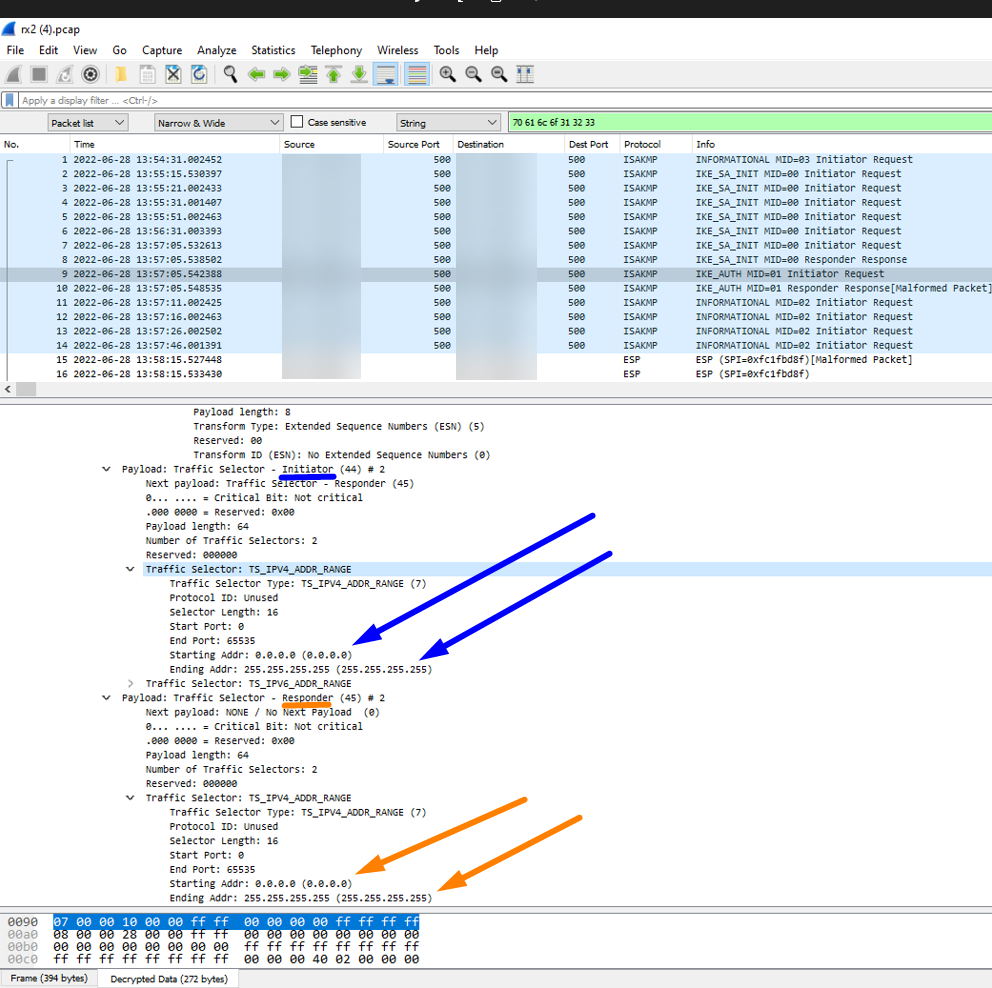992x988 pixels.
Task: Open the Narrow & Wide character set dropdown
Action: click(218, 121)
